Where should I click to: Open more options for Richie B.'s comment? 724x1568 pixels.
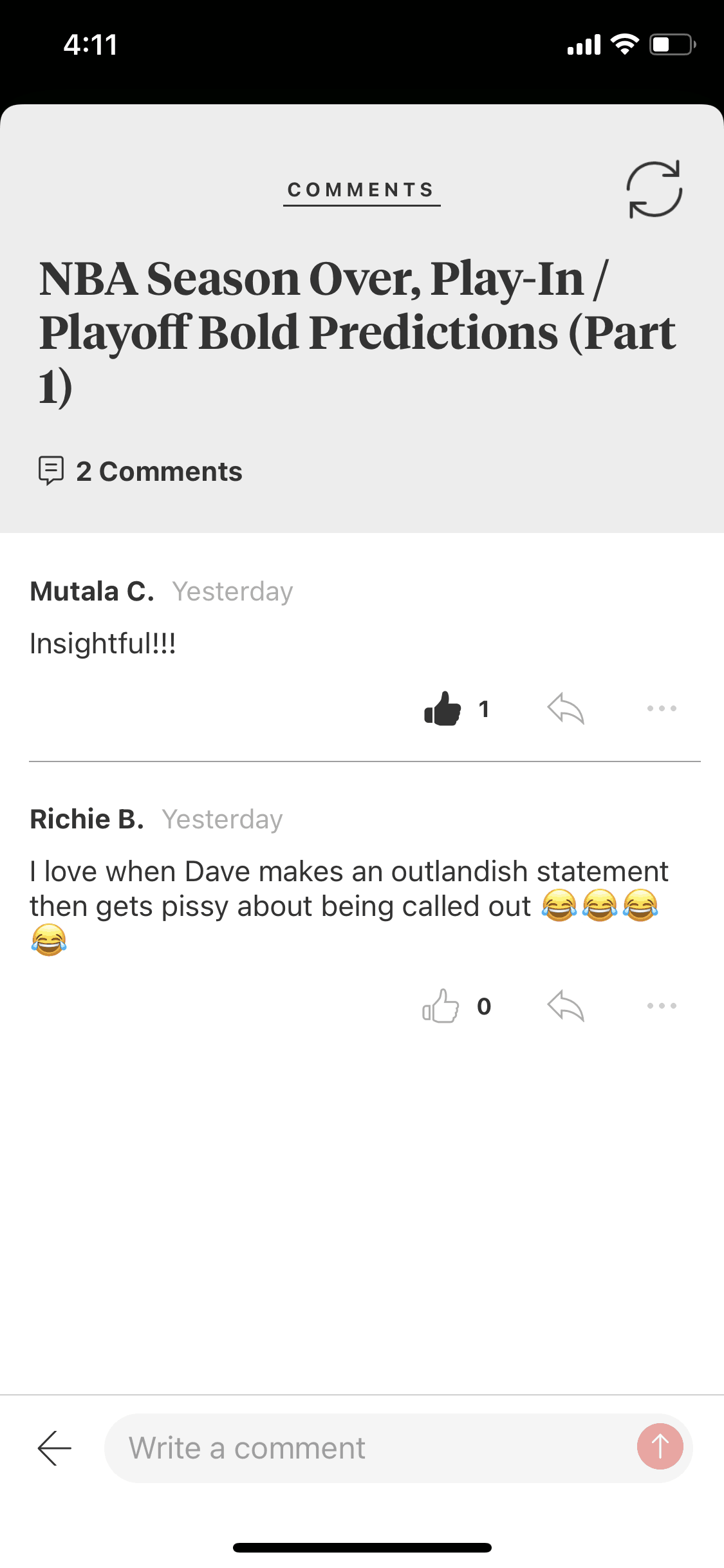click(x=662, y=1006)
